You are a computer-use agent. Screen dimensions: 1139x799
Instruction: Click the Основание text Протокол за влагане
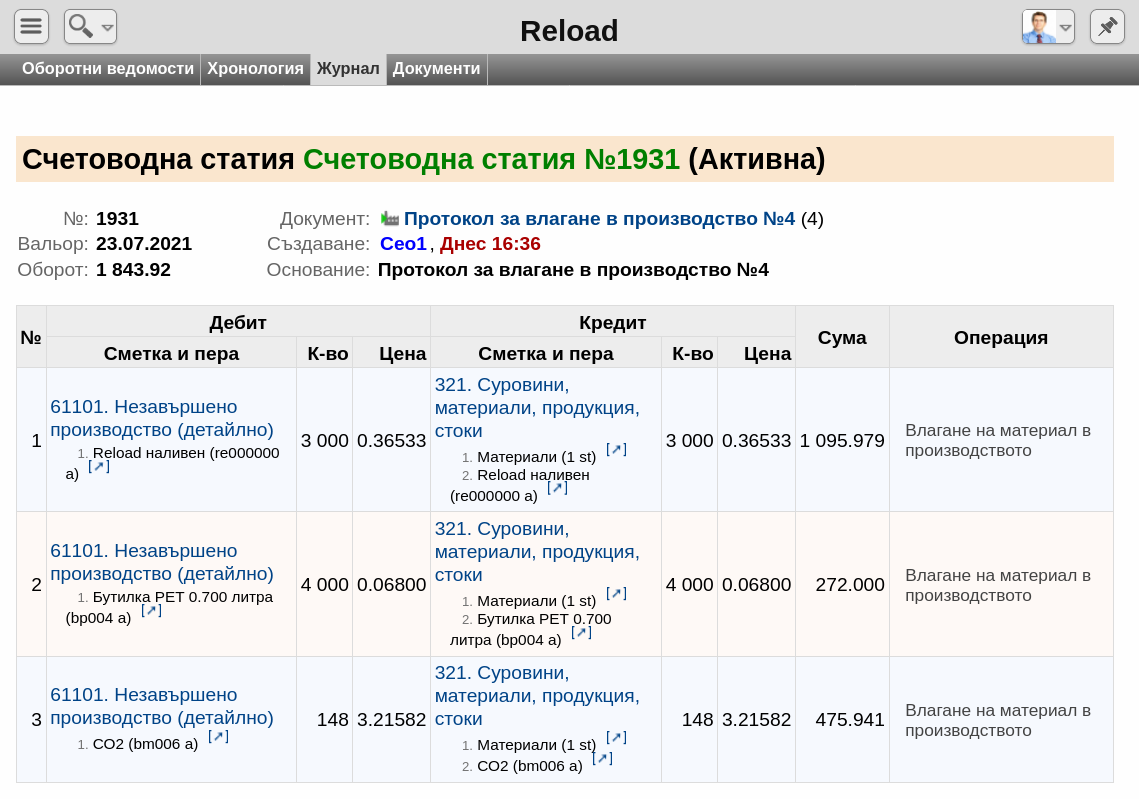[573, 269]
